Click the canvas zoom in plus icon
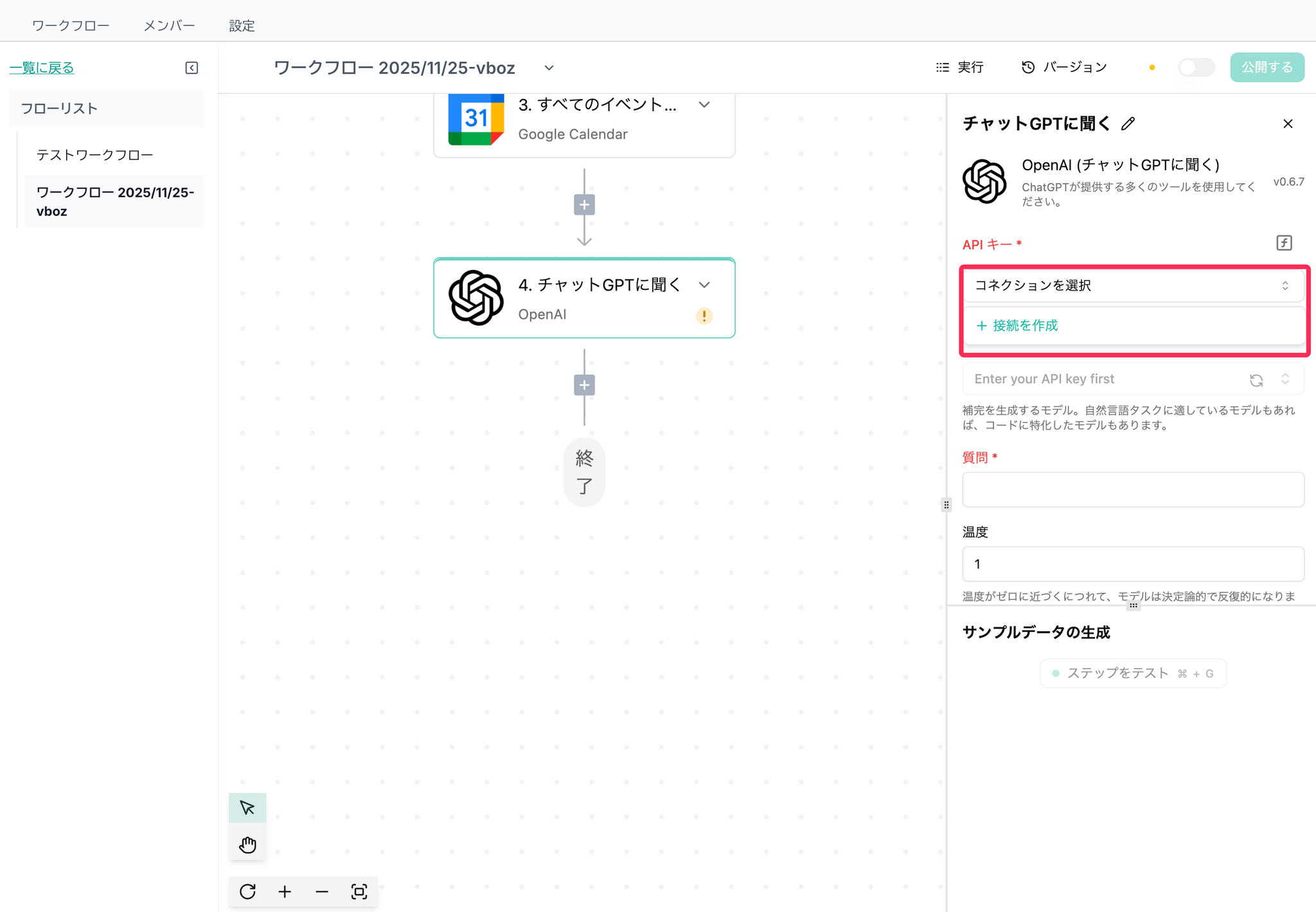The width and height of the screenshot is (1316, 912). click(x=285, y=891)
